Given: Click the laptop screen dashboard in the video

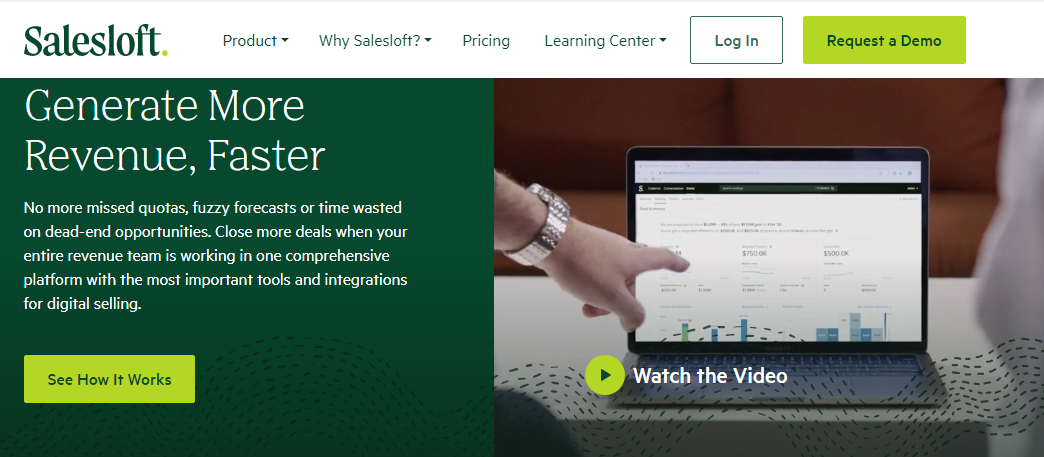Looking at the screenshot, I should tap(777, 252).
